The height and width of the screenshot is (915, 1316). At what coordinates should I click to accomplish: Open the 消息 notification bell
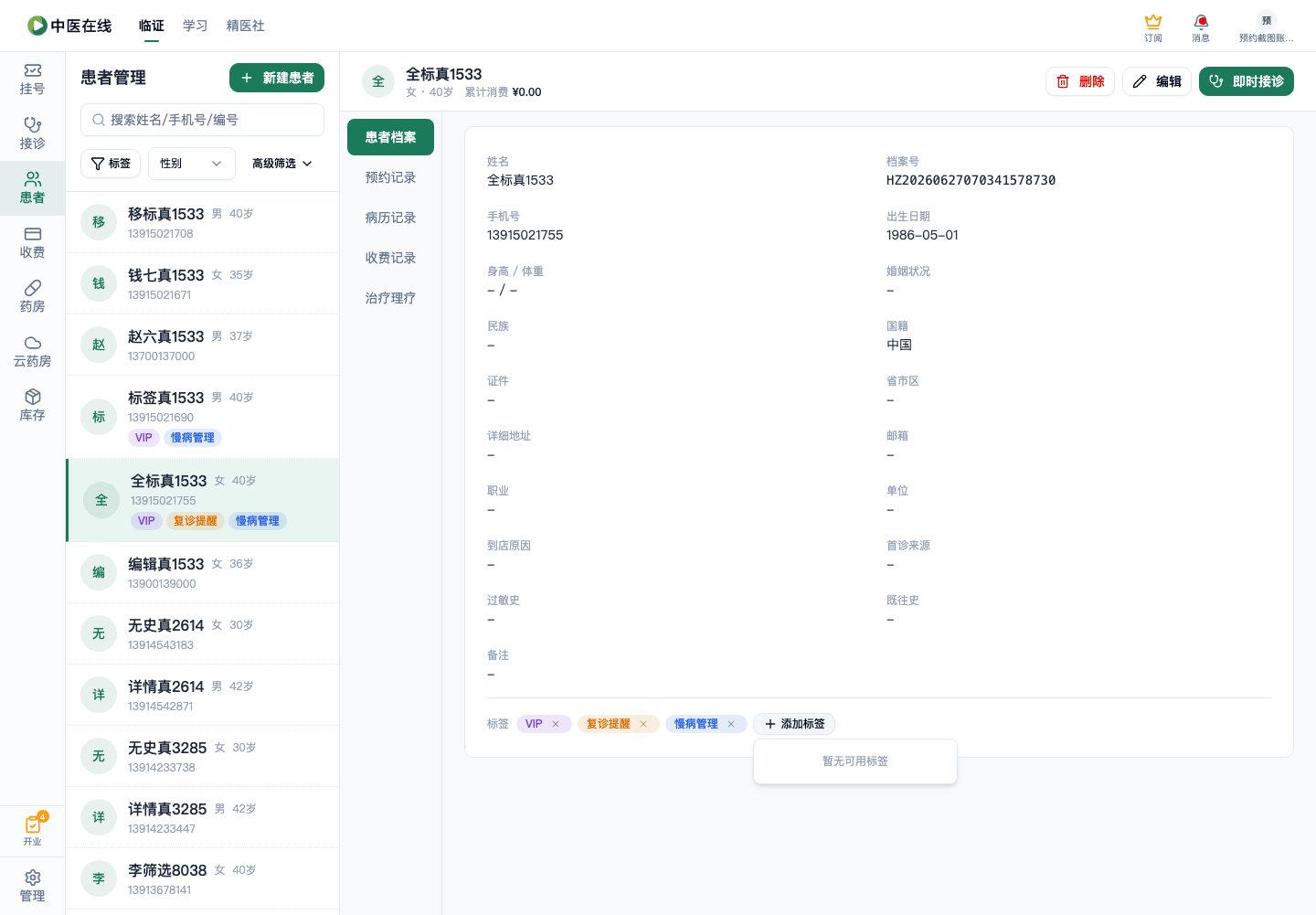1201,27
